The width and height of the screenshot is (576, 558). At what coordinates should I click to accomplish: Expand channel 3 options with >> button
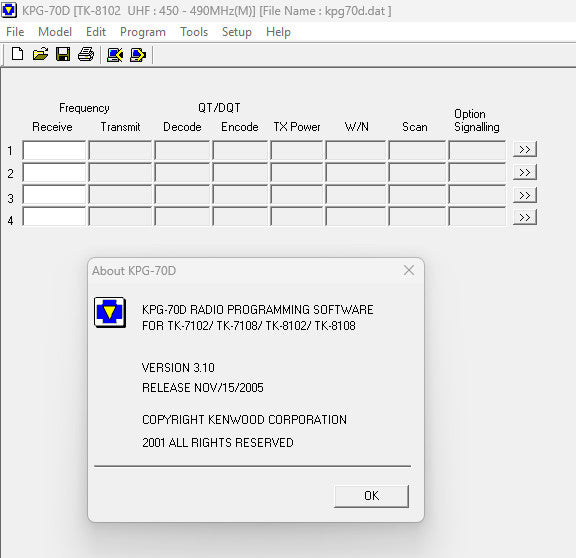coord(525,195)
